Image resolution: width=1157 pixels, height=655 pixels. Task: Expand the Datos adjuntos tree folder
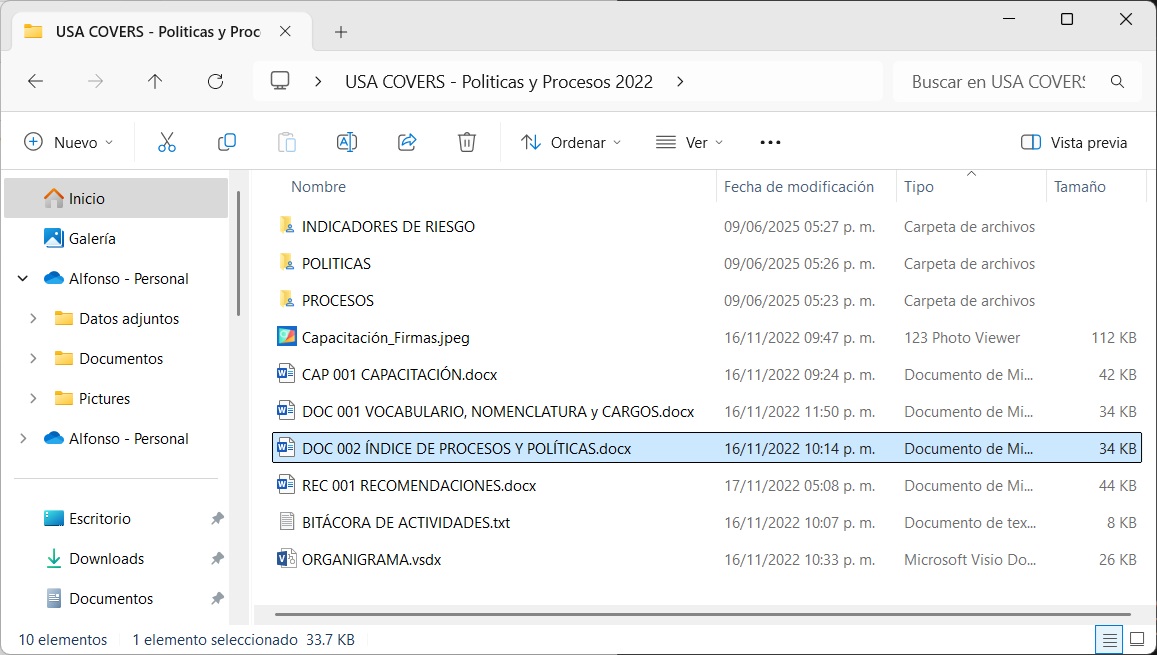coord(34,319)
